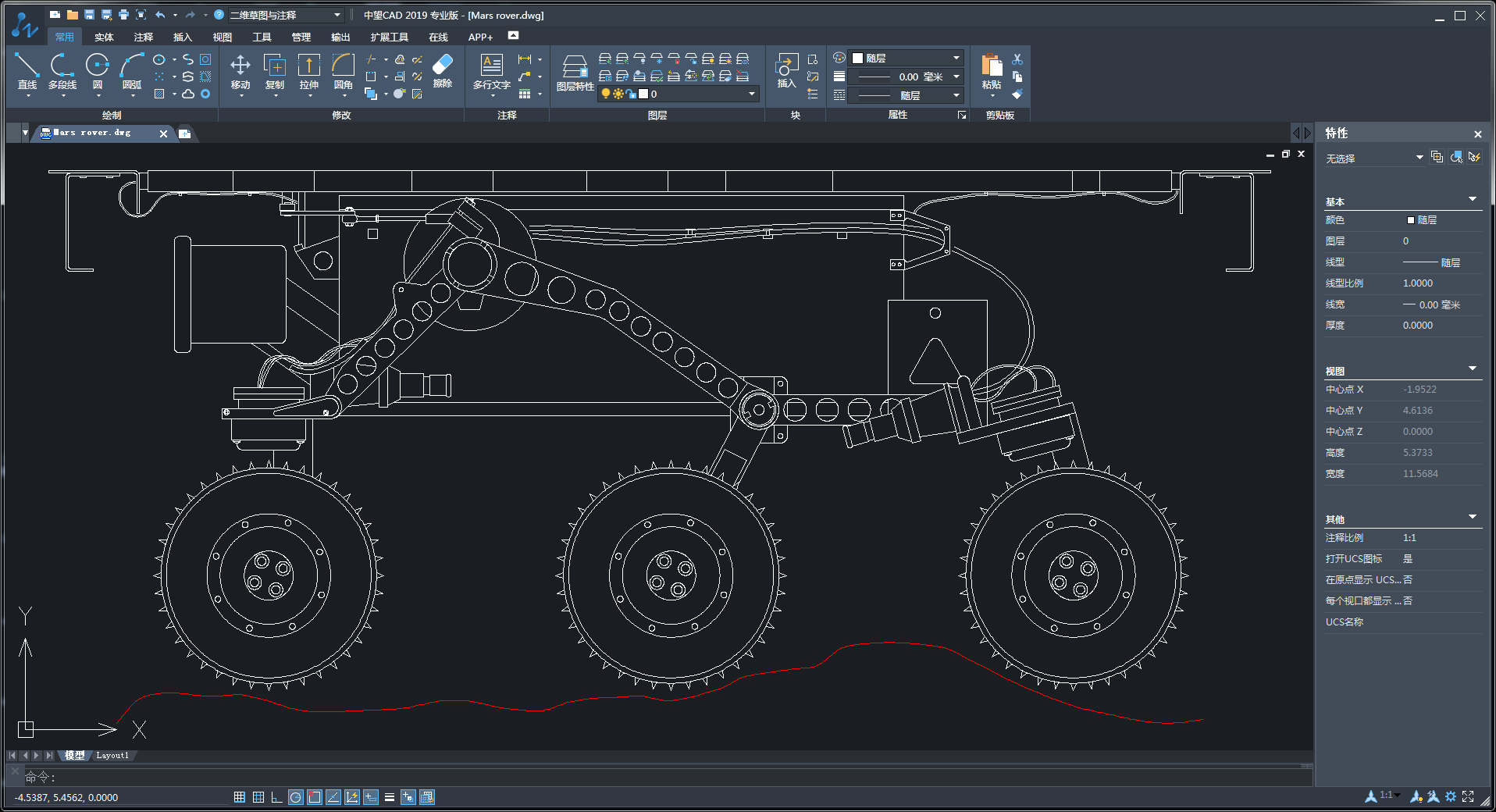Toggle grid display in status bar
The height and width of the screenshot is (812, 1496).
(x=258, y=797)
